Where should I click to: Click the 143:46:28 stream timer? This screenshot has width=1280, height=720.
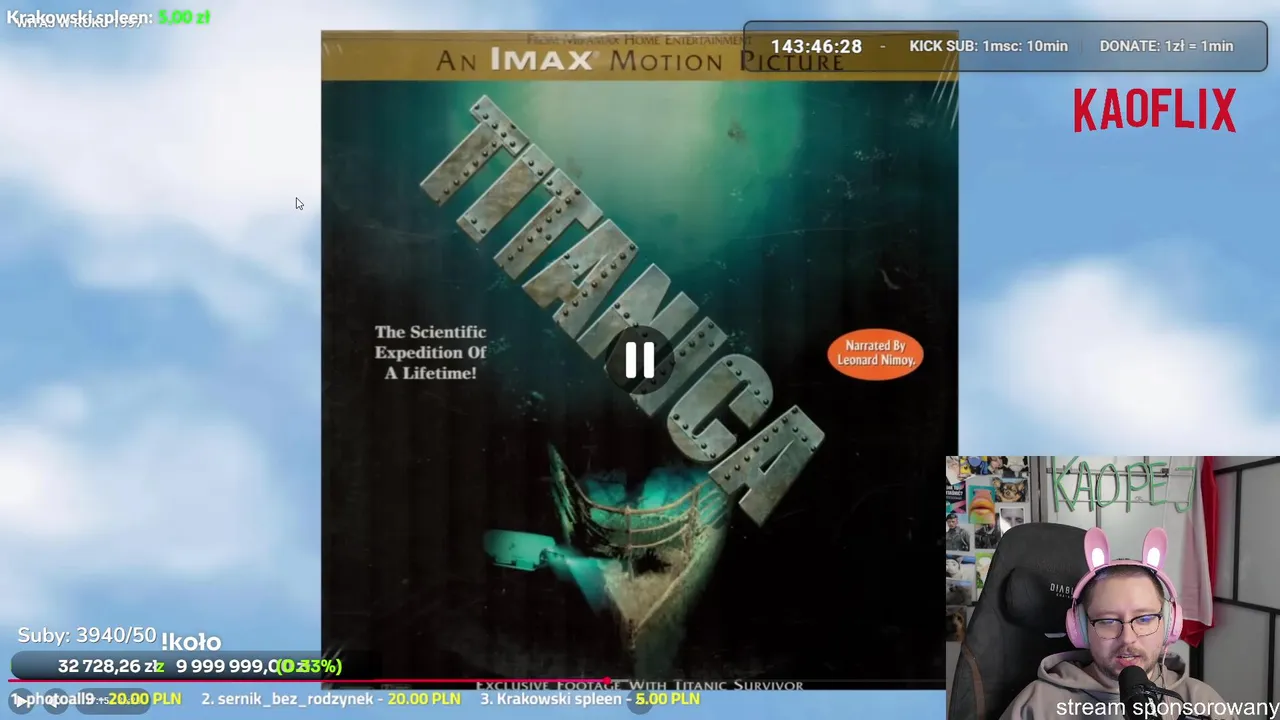[816, 46]
